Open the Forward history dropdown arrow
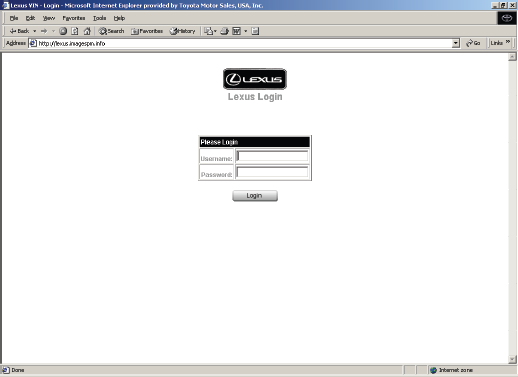 pyautogui.click(x=53, y=31)
